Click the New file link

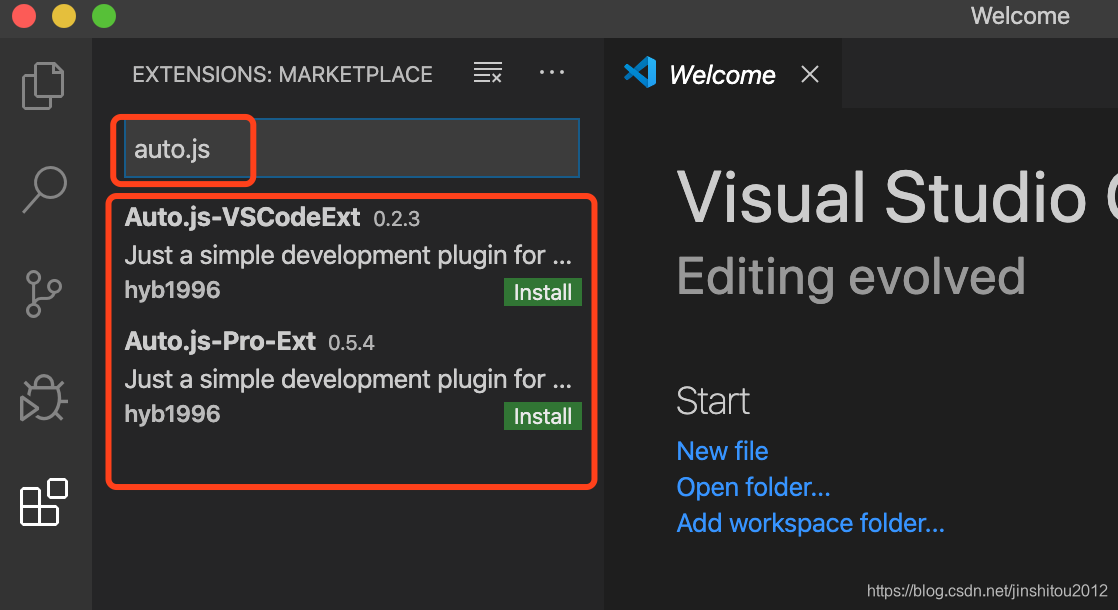722,451
